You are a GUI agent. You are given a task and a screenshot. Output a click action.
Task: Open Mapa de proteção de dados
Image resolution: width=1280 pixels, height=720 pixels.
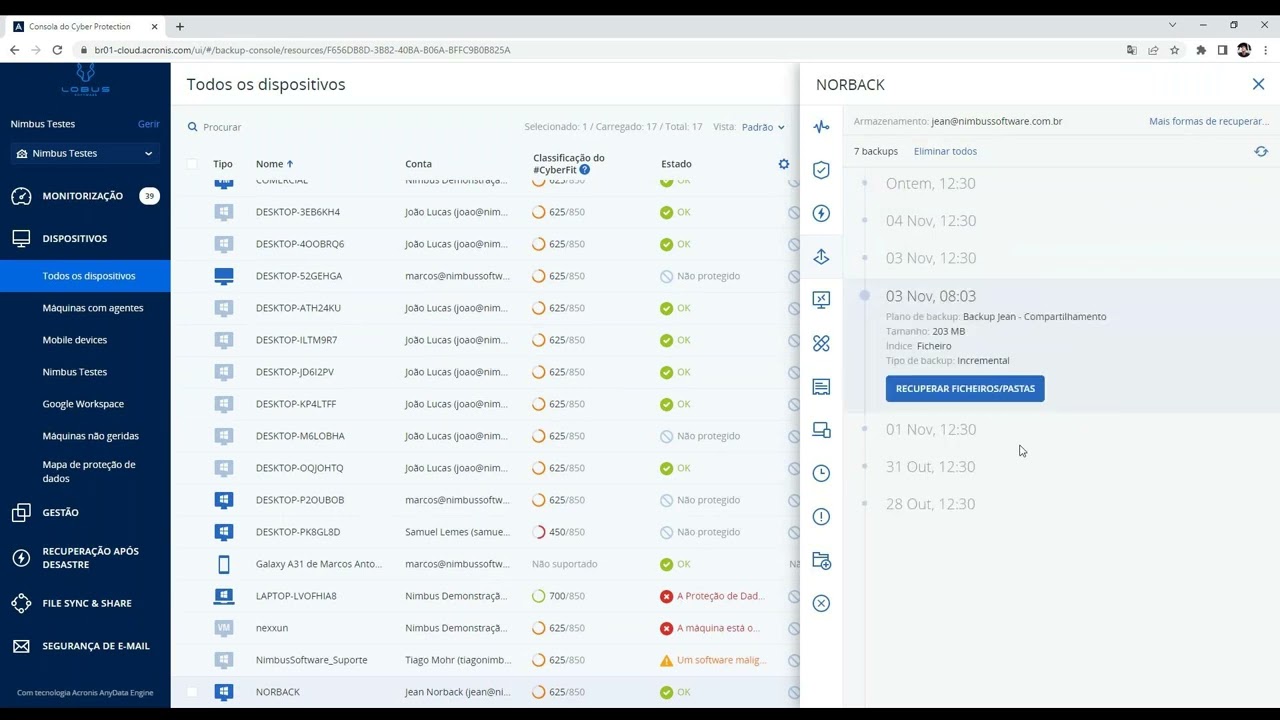pos(89,471)
